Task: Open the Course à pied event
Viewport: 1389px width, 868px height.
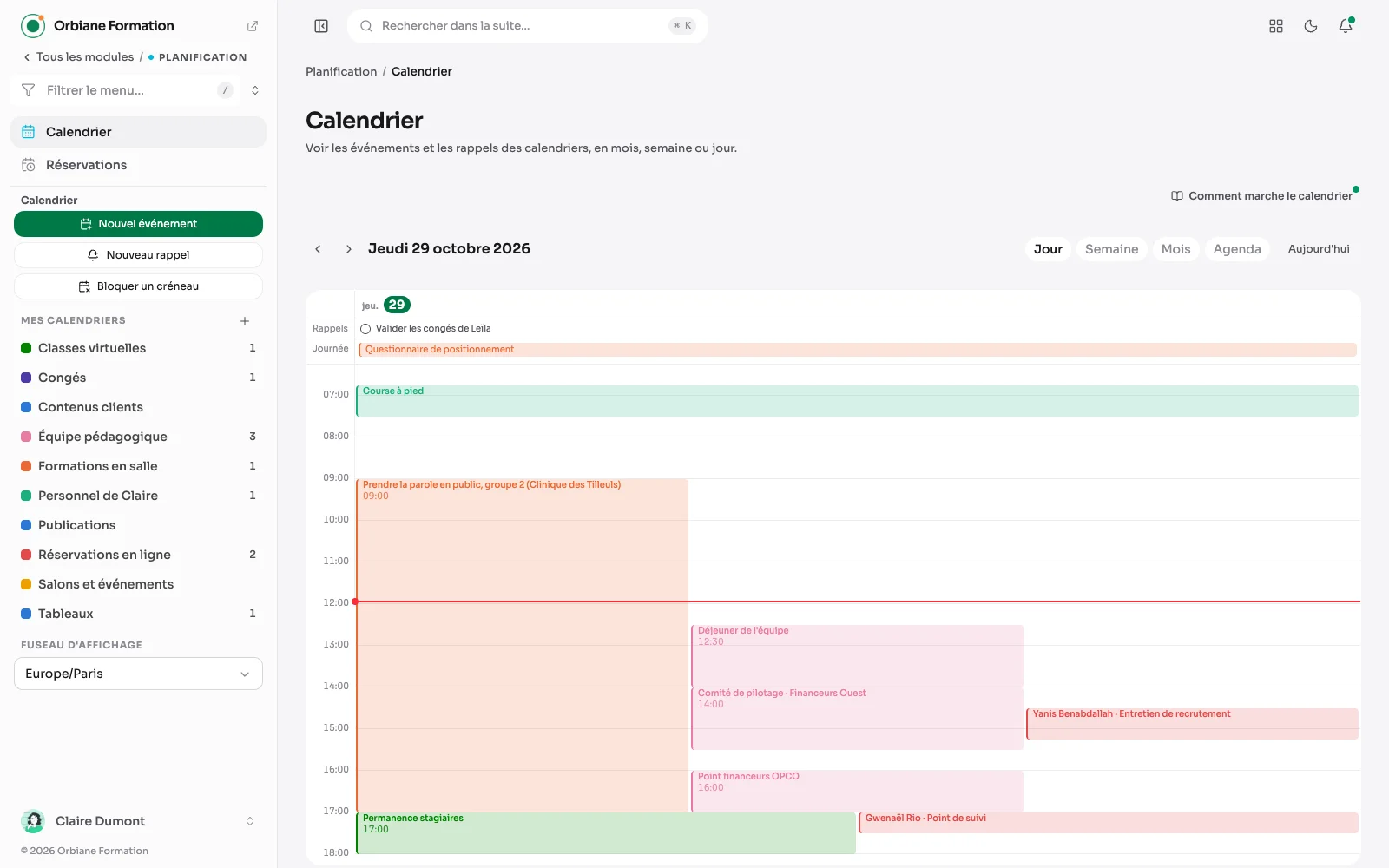Action: point(857,401)
